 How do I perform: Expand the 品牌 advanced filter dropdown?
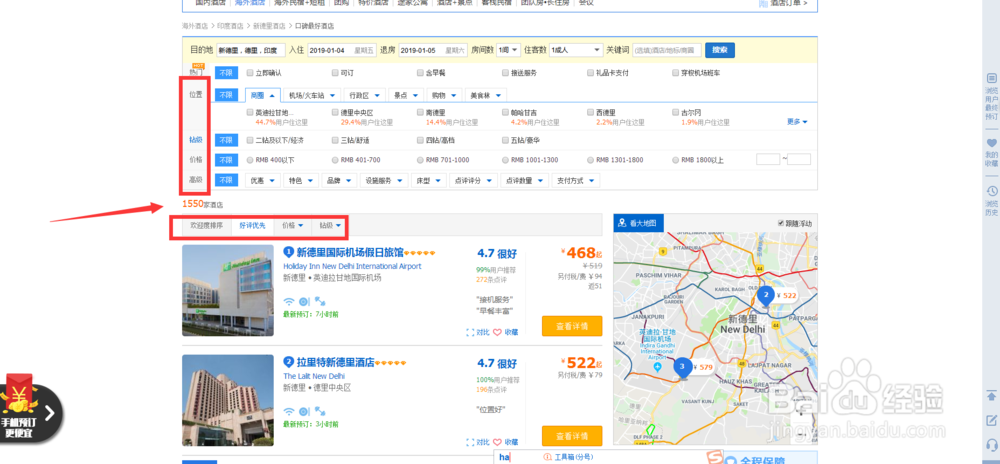[339, 181]
